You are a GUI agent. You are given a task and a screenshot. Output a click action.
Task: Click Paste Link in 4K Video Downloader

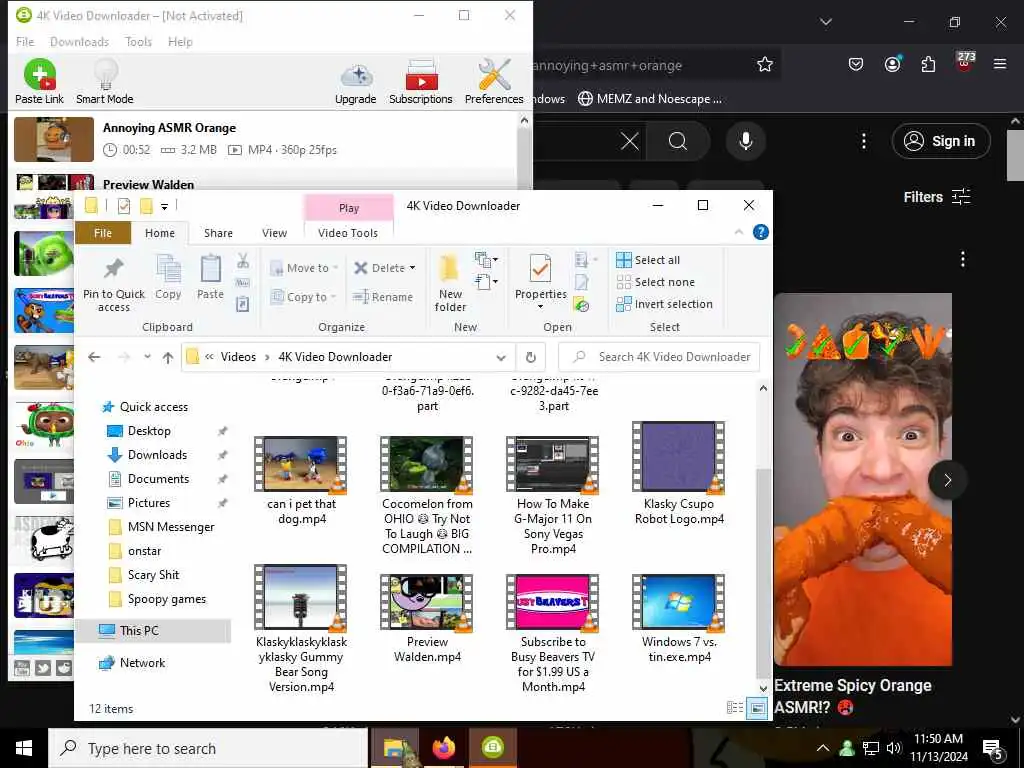pos(39,82)
